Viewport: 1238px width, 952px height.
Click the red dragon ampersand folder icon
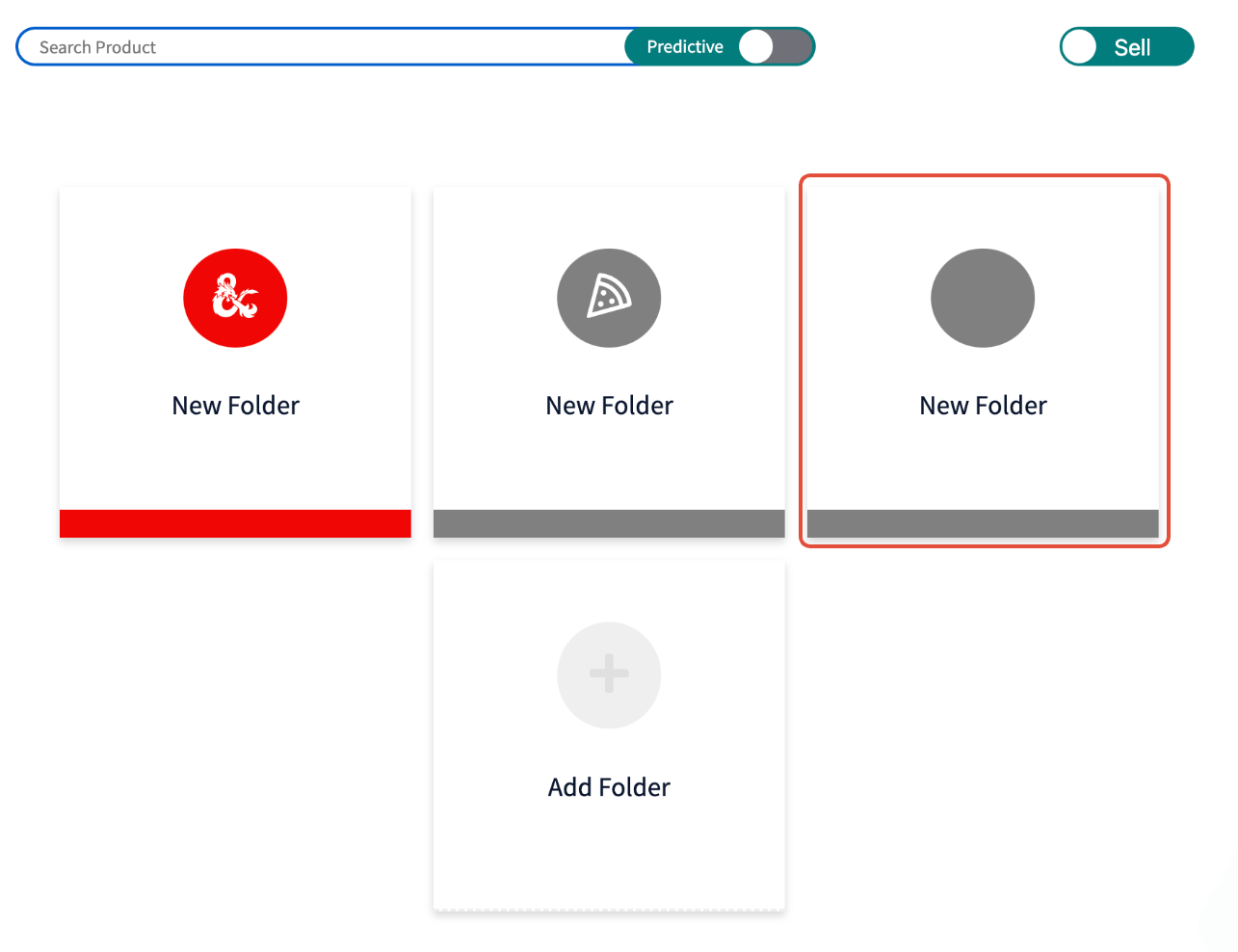coord(235,298)
